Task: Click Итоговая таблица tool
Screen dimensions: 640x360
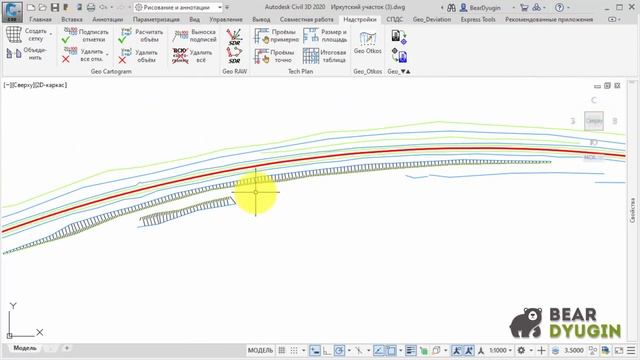Action: 324,56
